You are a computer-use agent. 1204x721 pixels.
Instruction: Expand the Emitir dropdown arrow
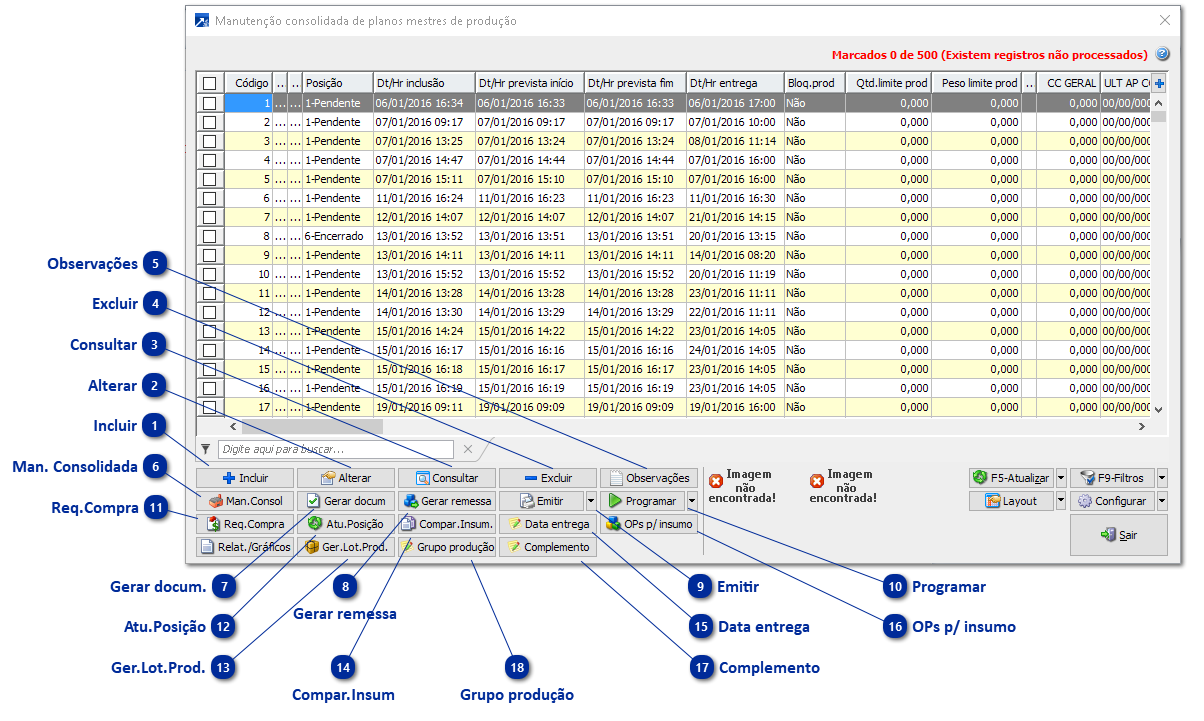(591, 501)
